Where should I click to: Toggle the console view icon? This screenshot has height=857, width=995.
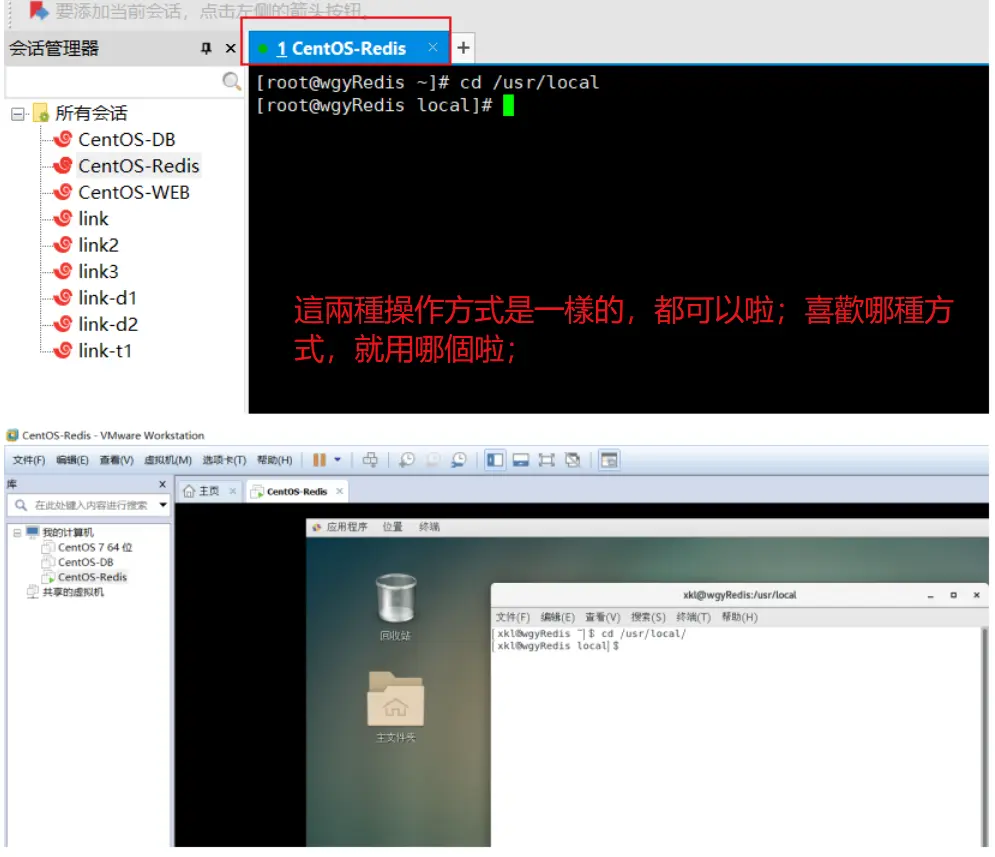tap(609, 460)
